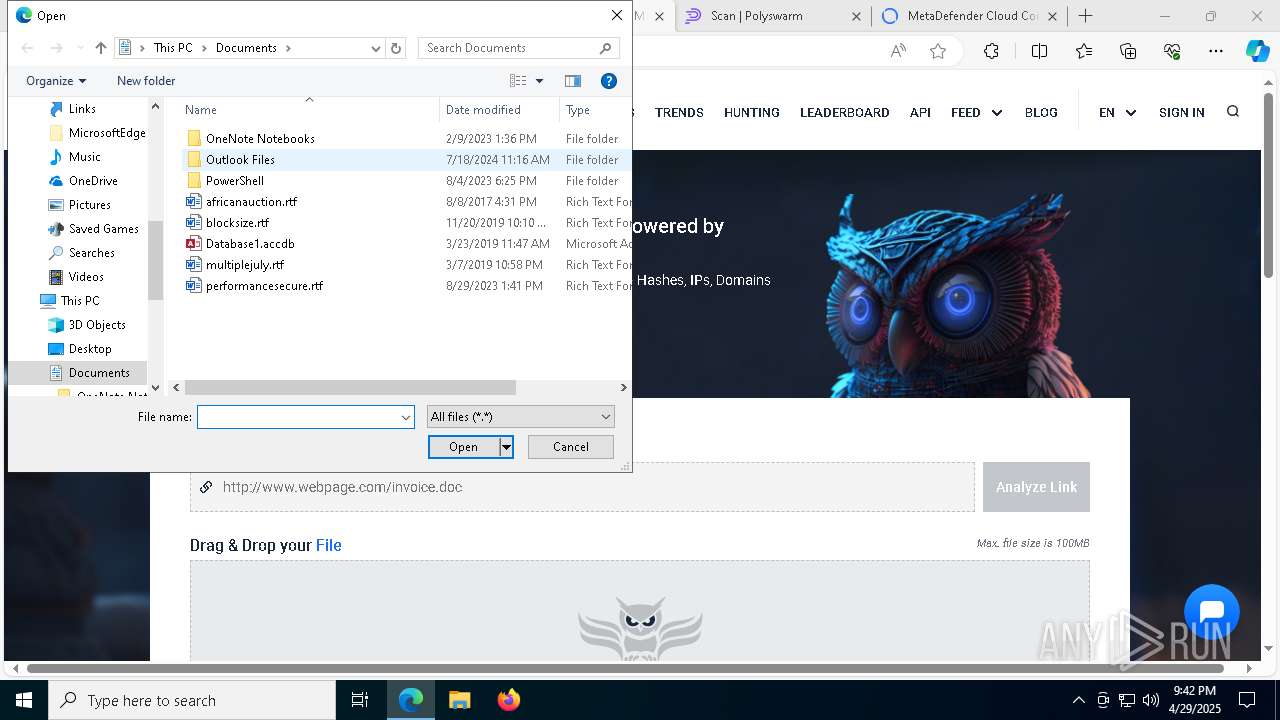
Task: Open the TRENDS menu item
Action: pyautogui.click(x=679, y=112)
